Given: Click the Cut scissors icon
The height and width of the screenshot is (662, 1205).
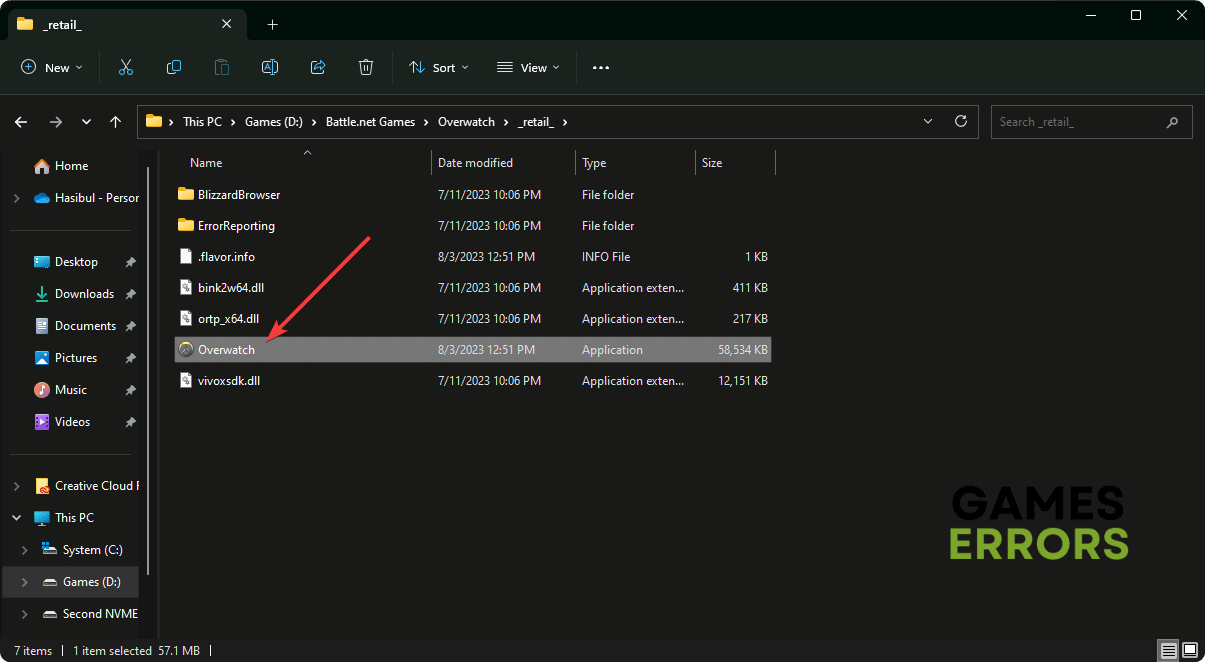Looking at the screenshot, I should (x=126, y=67).
